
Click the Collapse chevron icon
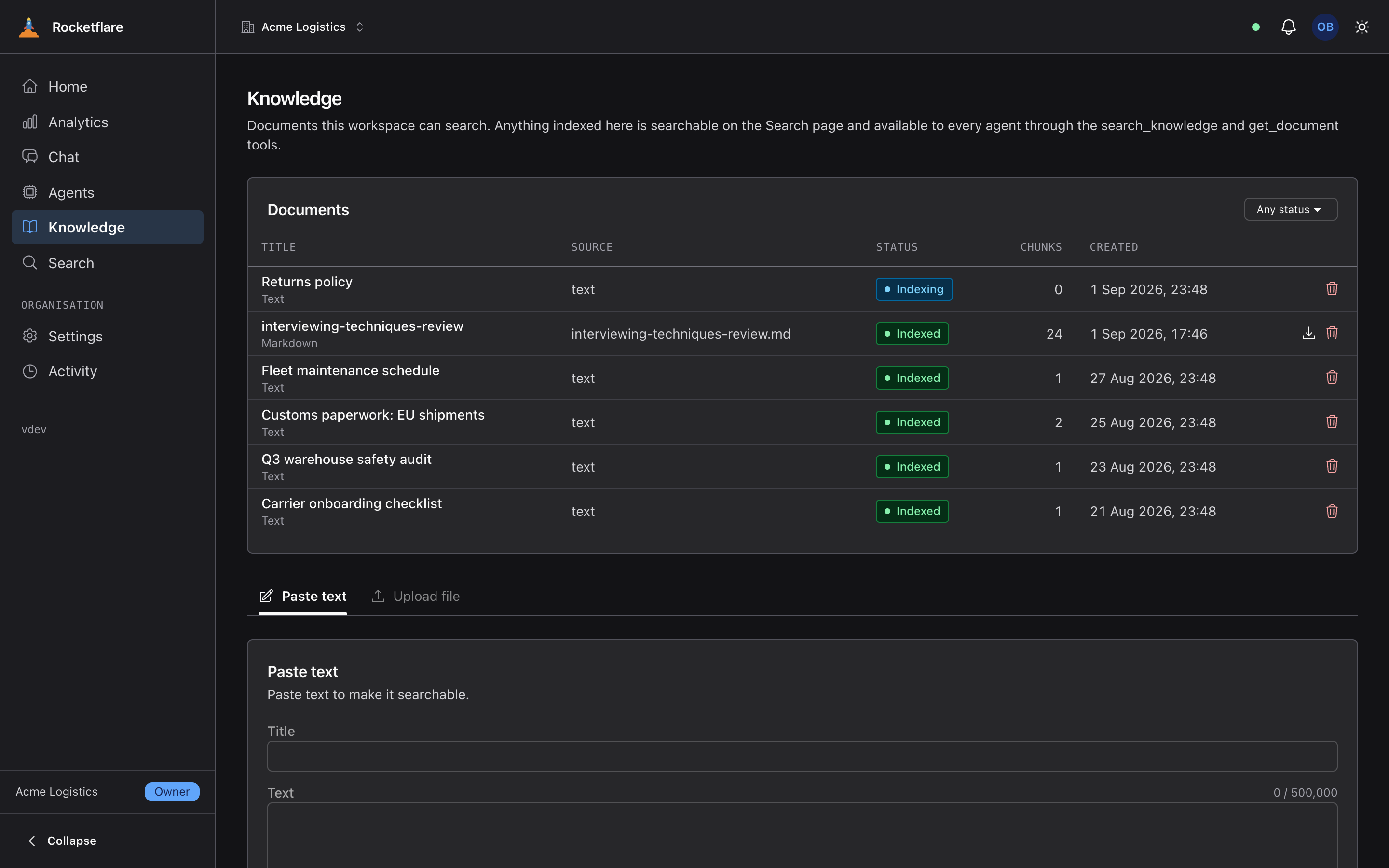(x=32, y=841)
